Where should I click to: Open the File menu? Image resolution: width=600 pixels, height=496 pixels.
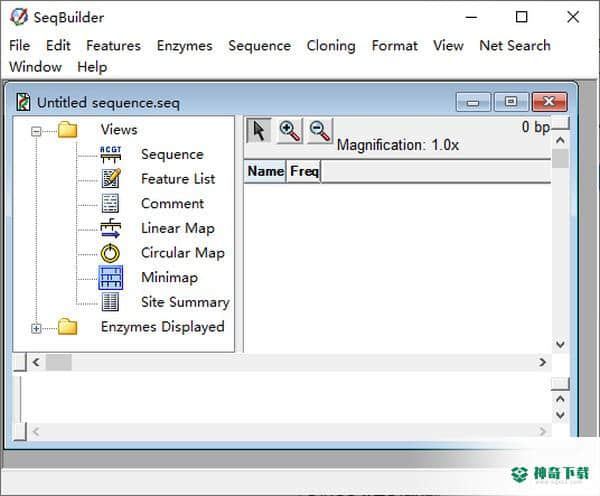pyautogui.click(x=20, y=46)
